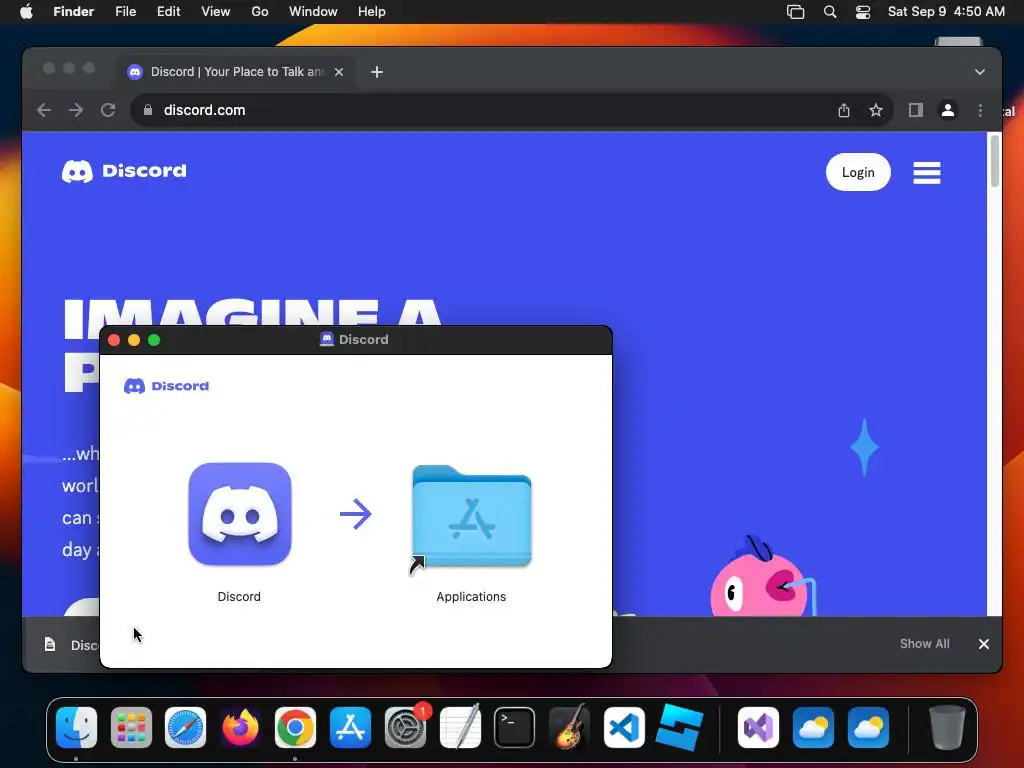Toggle Chrome side panel icon
The image size is (1024, 768).
click(916, 110)
